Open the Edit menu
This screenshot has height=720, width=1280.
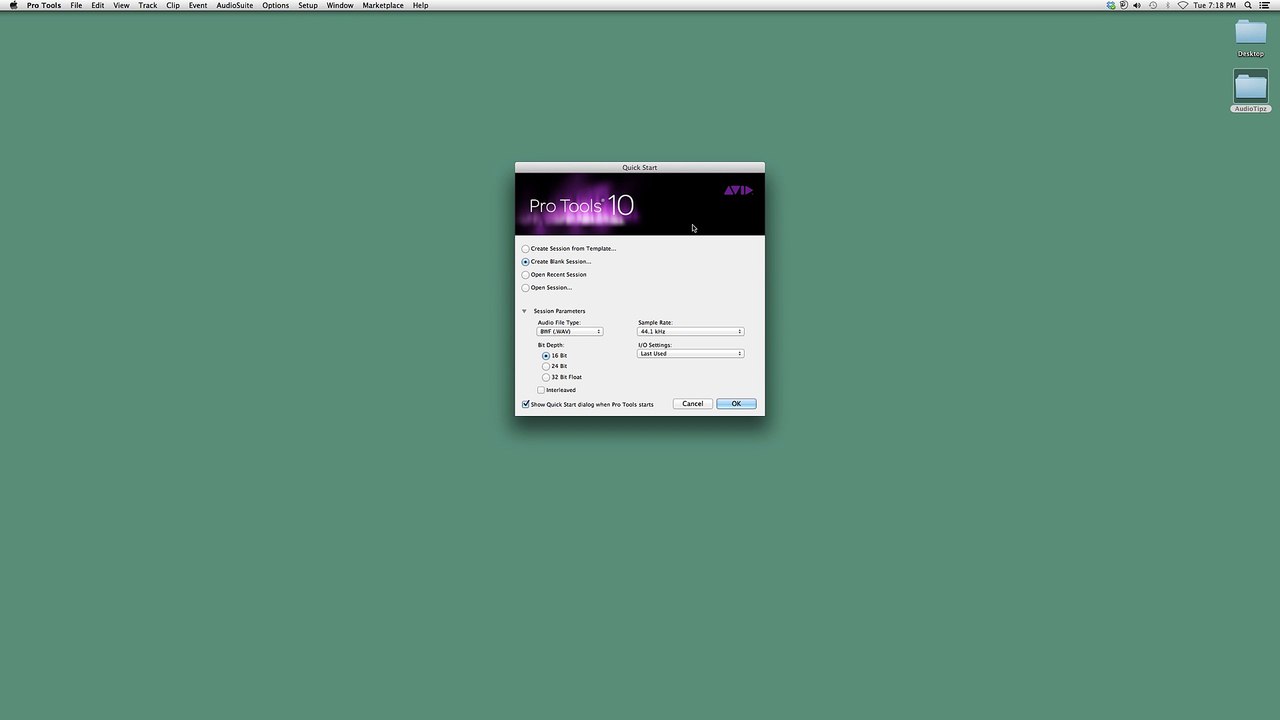click(98, 5)
